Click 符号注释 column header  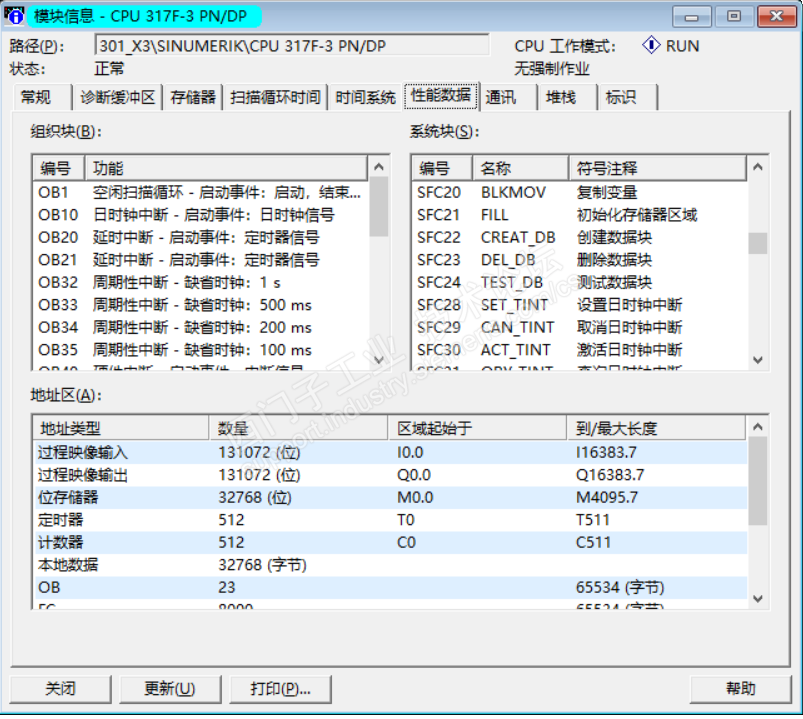[658, 168]
